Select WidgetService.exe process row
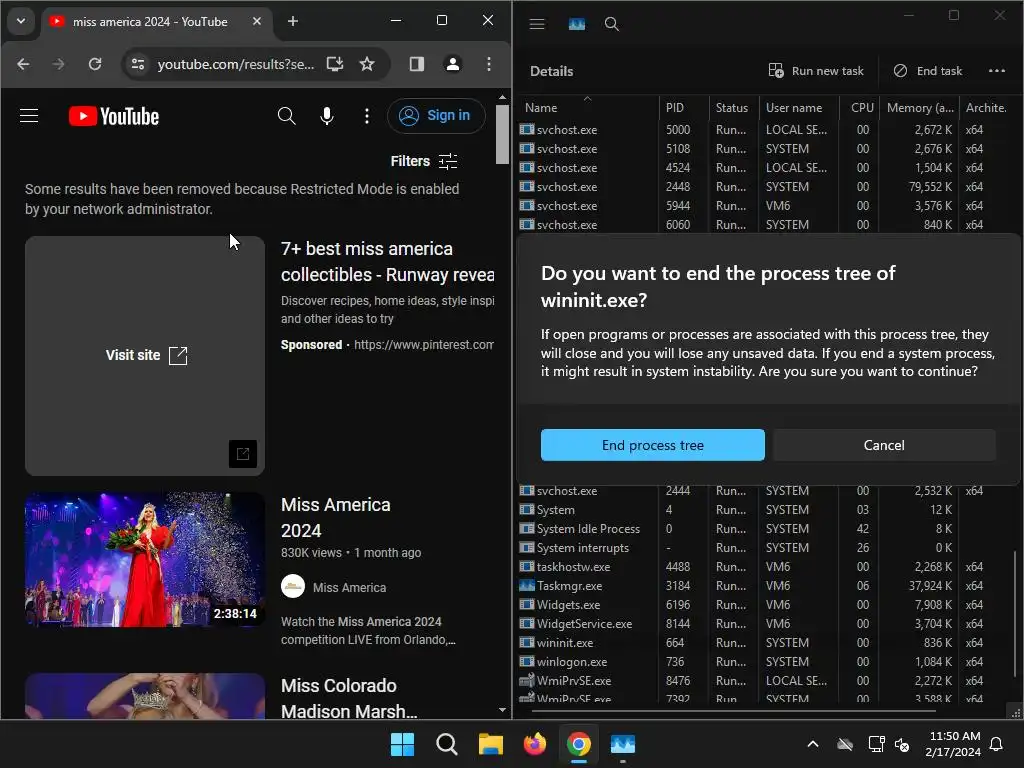Screen dimensions: 1024x768 [x=764, y=623]
